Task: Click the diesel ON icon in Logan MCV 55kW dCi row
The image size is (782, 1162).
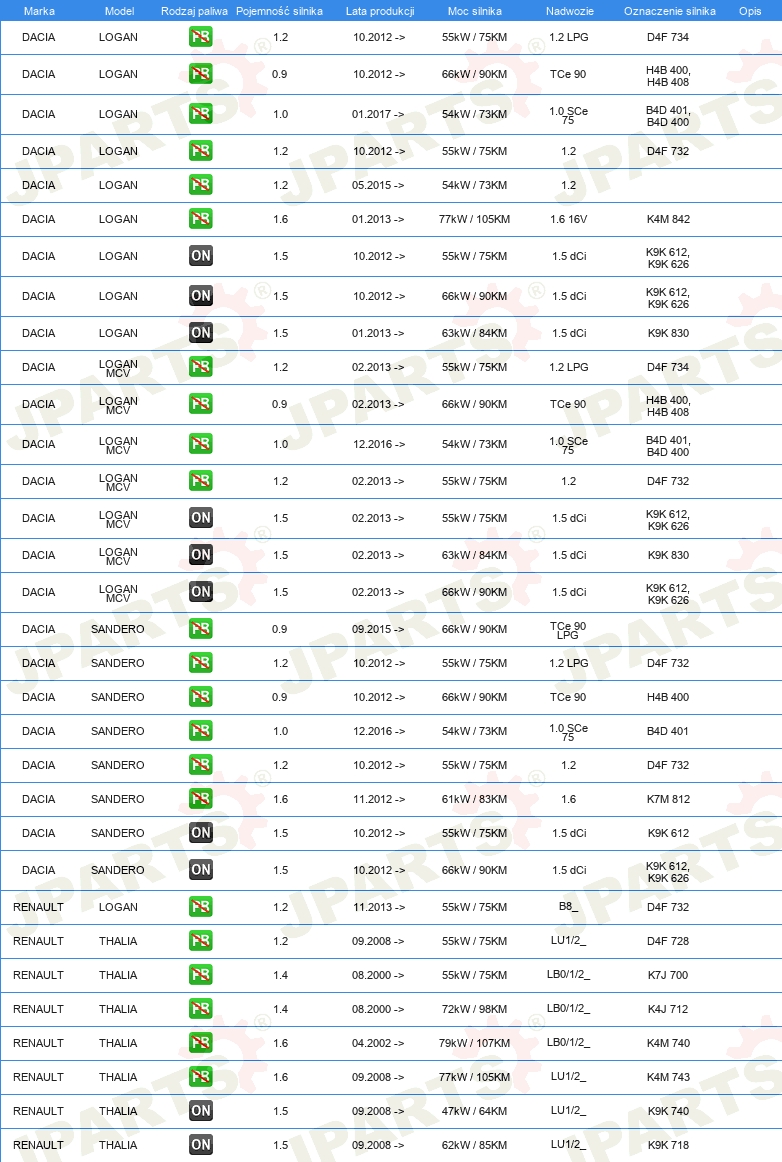Action: 200,519
